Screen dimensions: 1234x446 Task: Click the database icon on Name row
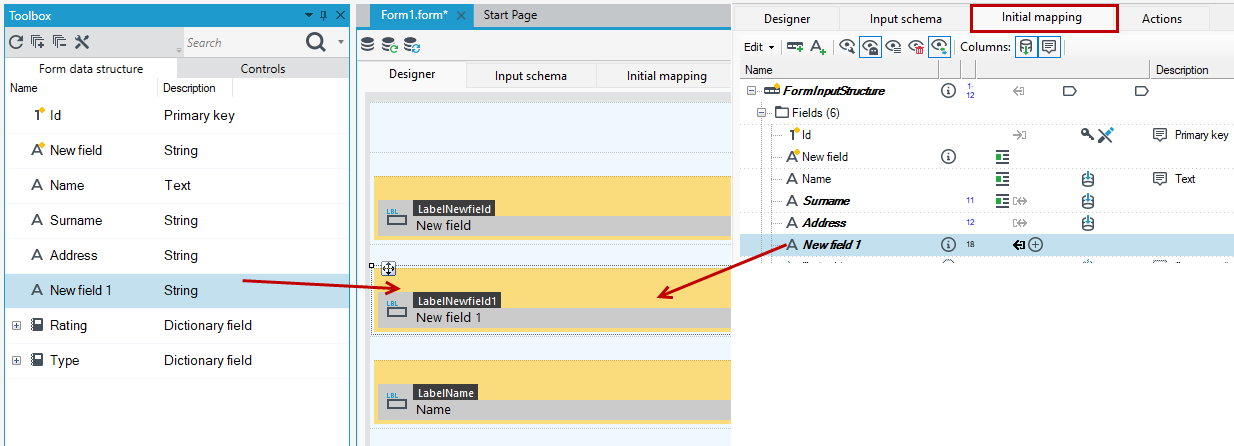(x=1087, y=179)
